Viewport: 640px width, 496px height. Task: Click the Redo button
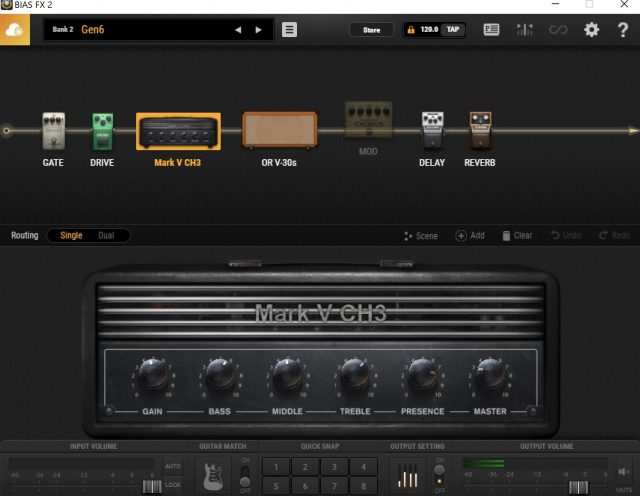(x=614, y=236)
